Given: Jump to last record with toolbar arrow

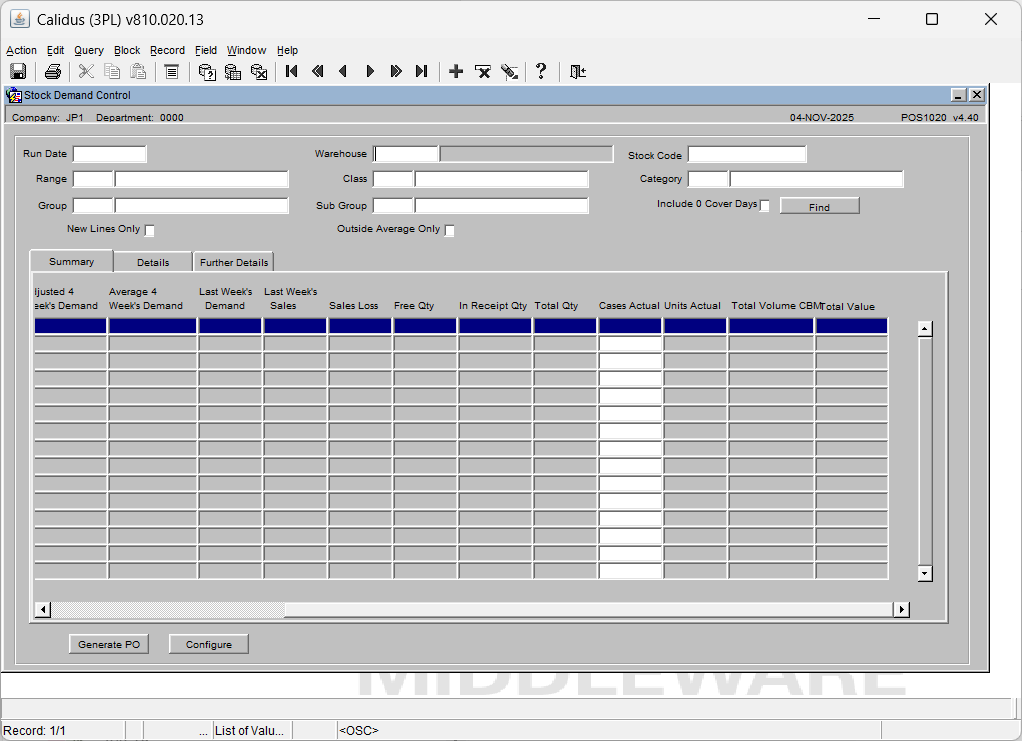Looking at the screenshot, I should pos(422,71).
